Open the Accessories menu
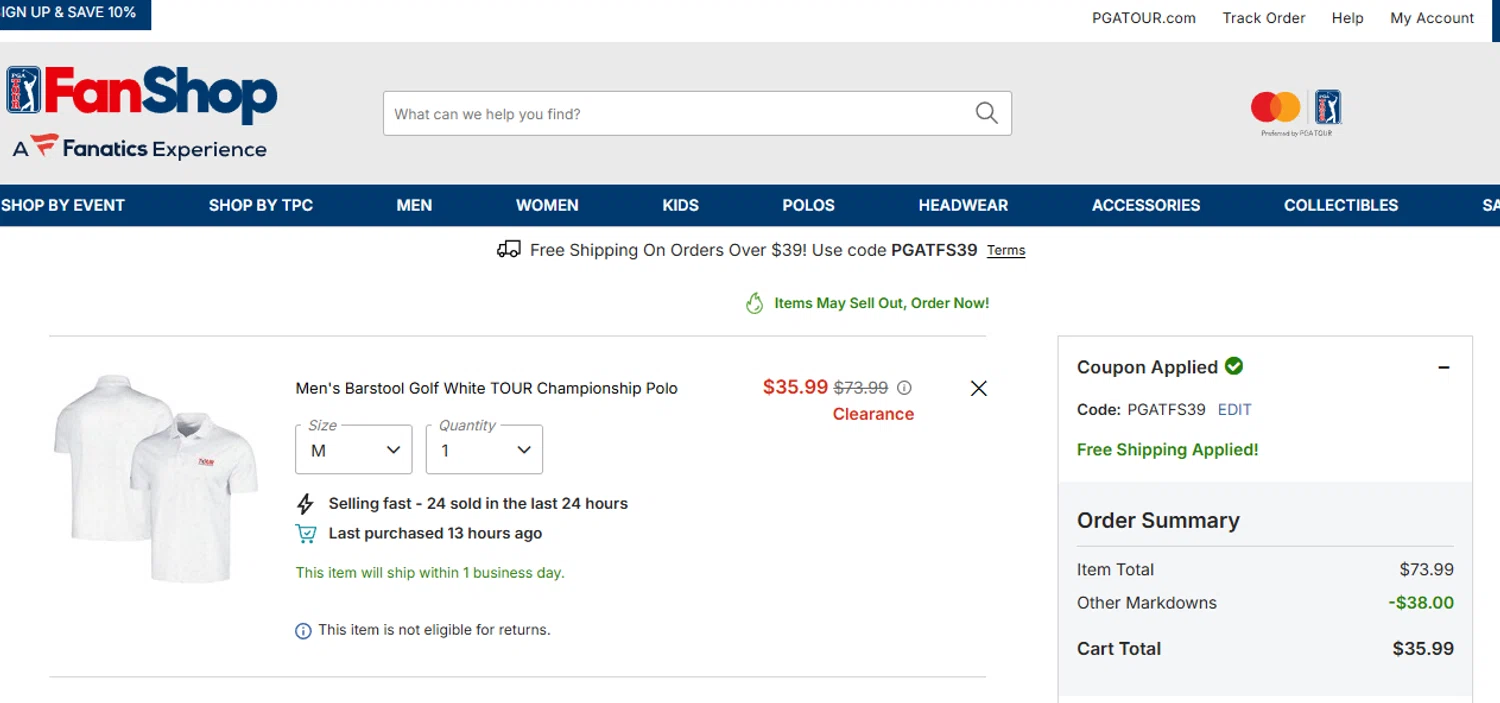The image size is (1500, 703). [x=1146, y=205]
